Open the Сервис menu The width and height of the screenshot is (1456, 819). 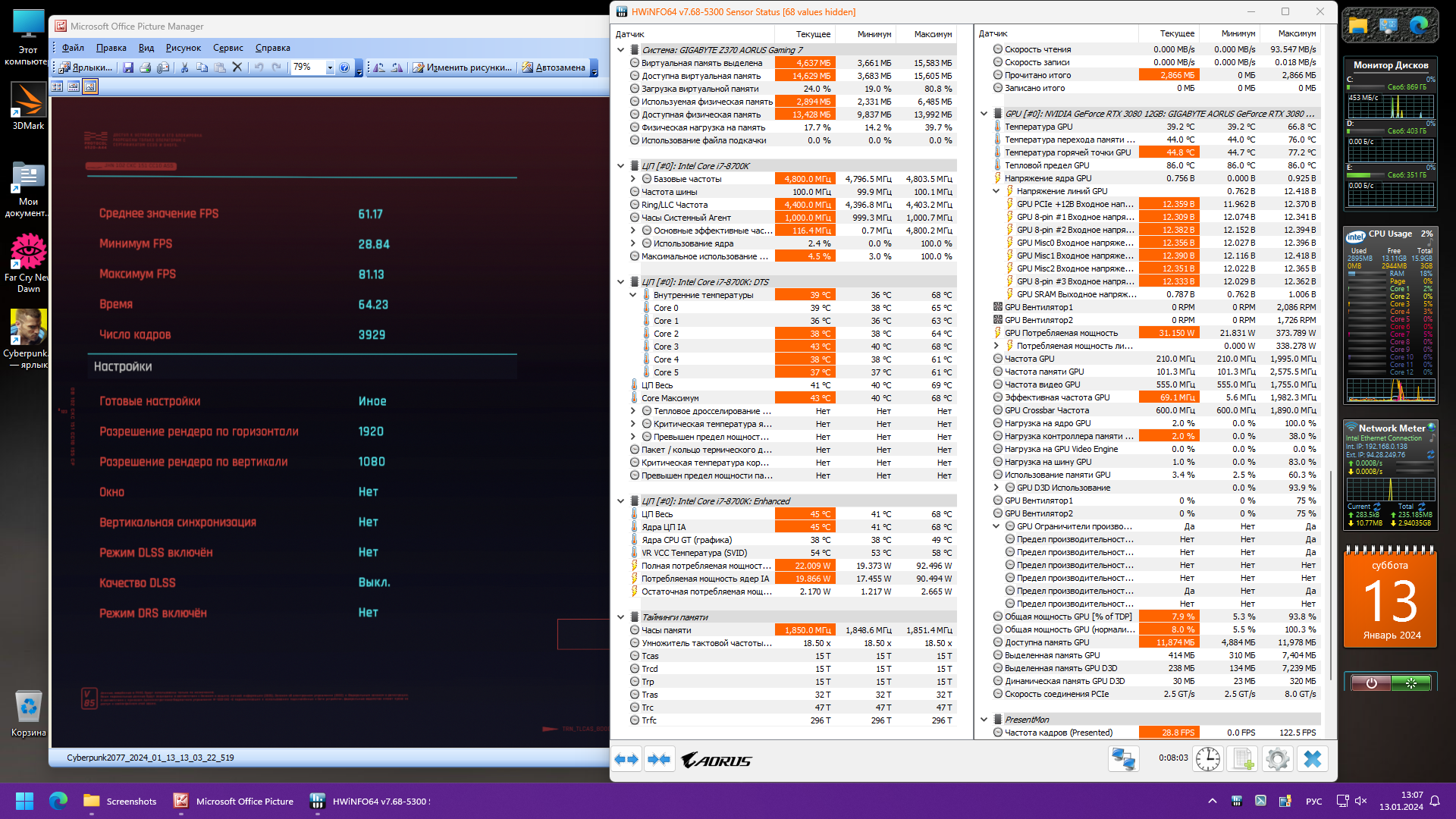(x=227, y=48)
